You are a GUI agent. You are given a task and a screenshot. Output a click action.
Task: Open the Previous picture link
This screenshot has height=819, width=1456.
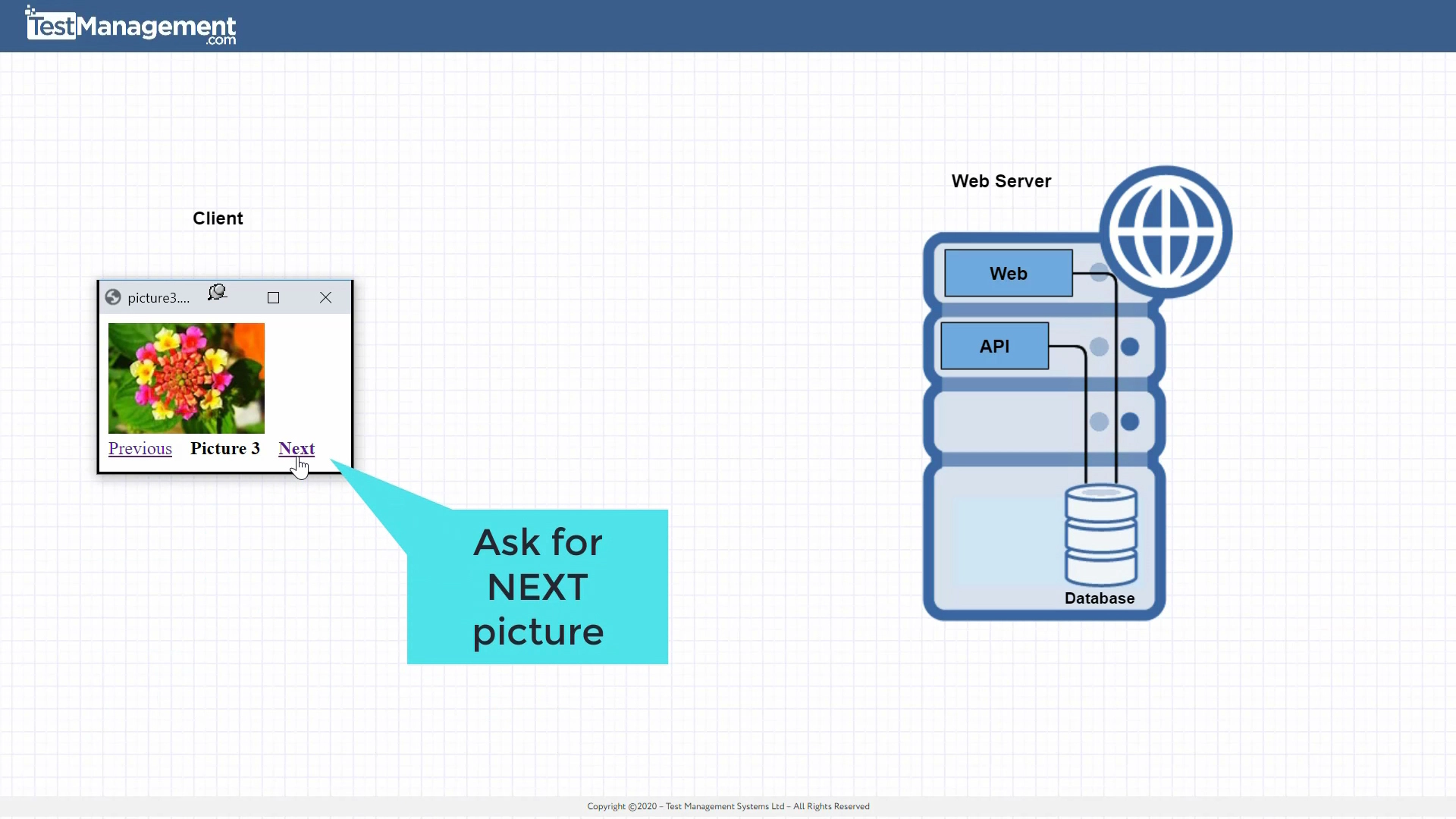[140, 448]
